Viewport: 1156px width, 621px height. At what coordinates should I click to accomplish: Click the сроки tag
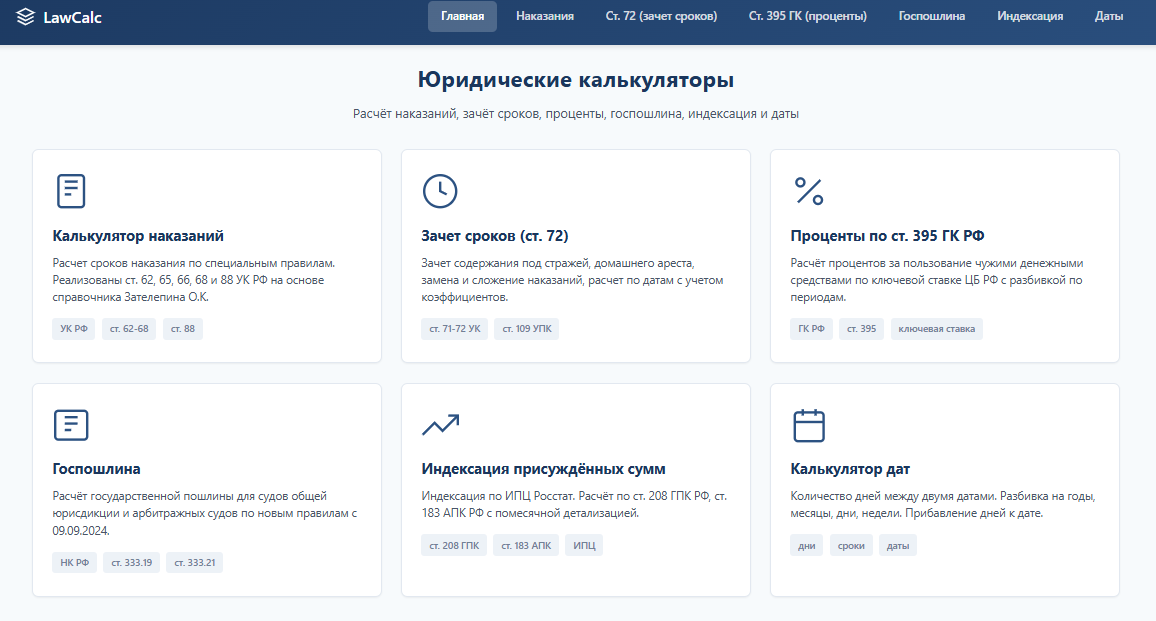(x=852, y=546)
